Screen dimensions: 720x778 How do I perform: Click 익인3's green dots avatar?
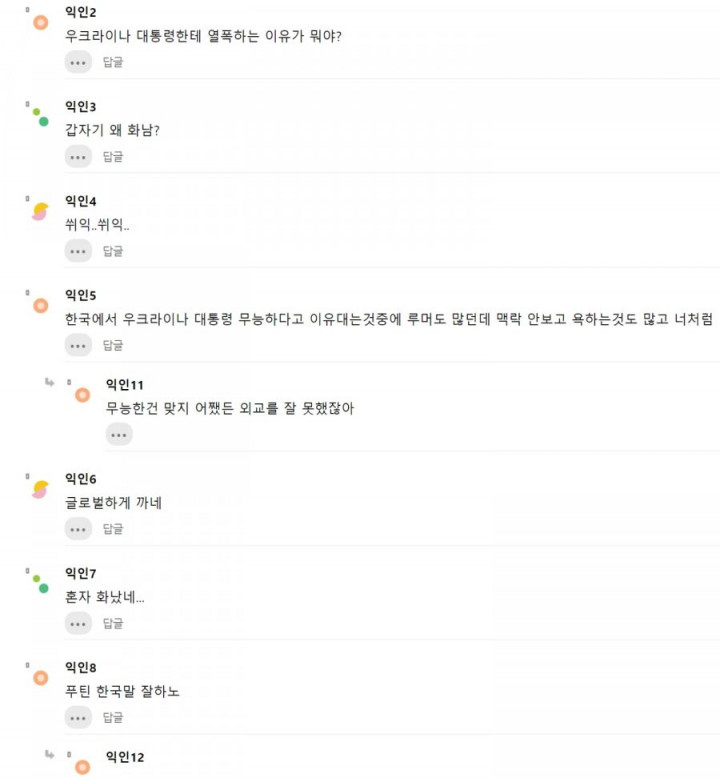click(x=41, y=117)
